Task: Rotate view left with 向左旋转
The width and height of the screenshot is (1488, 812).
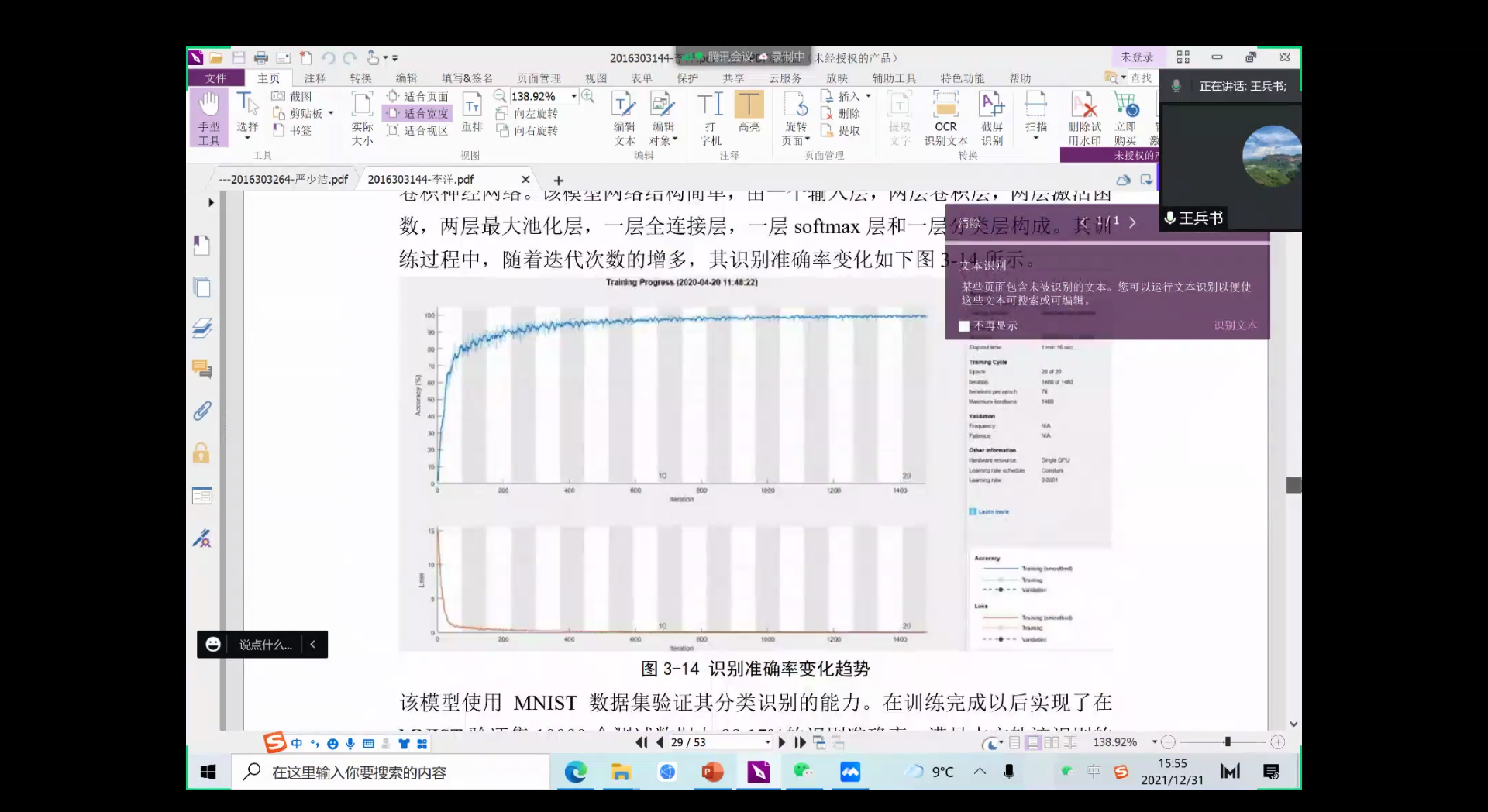Action: pyautogui.click(x=529, y=113)
